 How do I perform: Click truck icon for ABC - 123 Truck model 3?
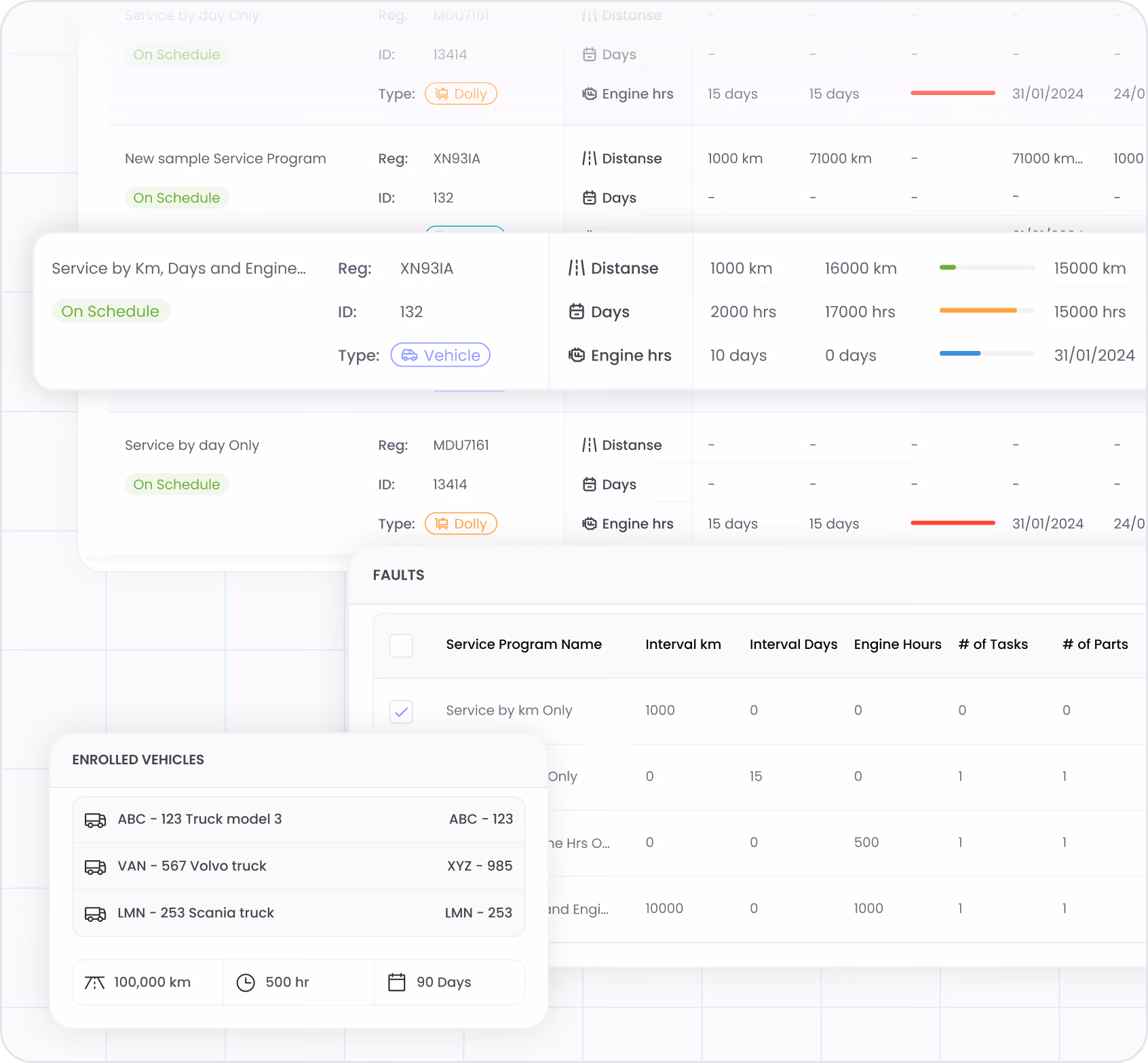pyautogui.click(x=95, y=820)
